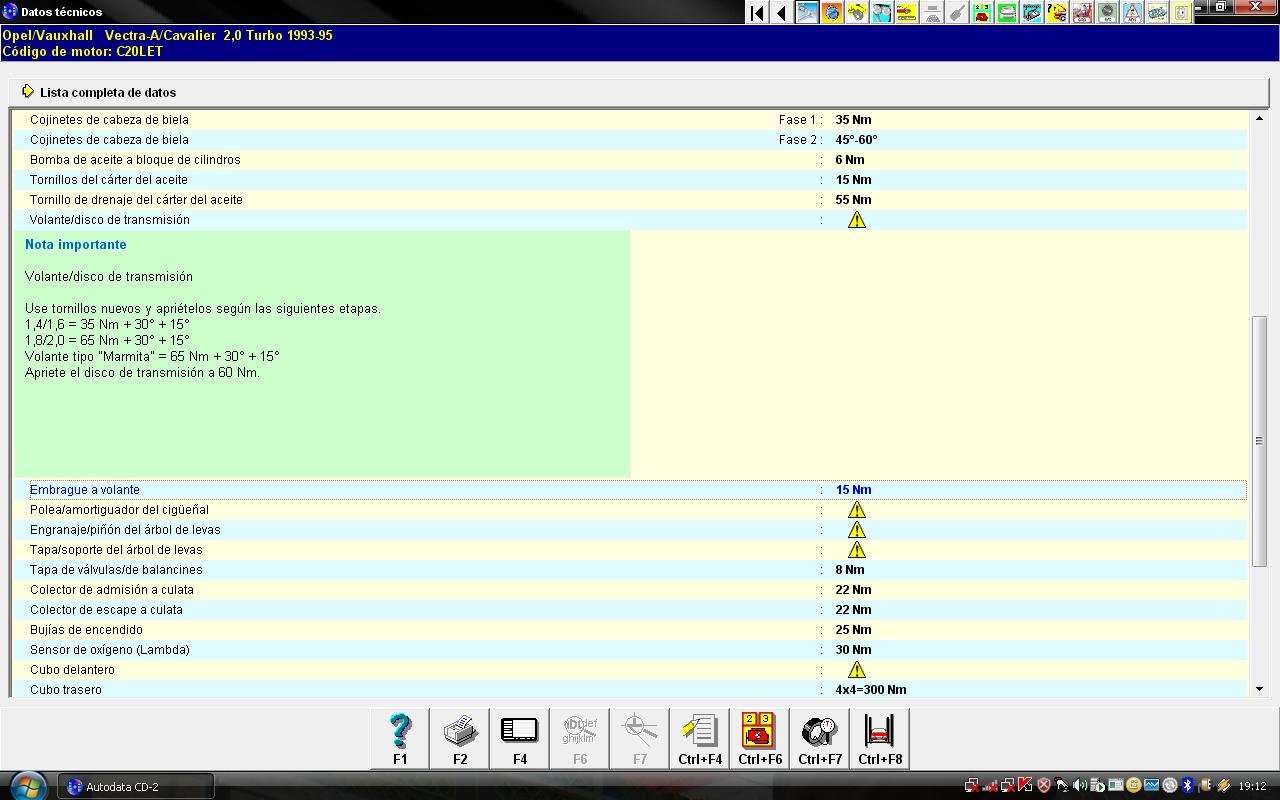This screenshot has height=800, width=1280.
Task: Click the Ctrl+F7 tyre pressure button
Action: tap(820, 738)
